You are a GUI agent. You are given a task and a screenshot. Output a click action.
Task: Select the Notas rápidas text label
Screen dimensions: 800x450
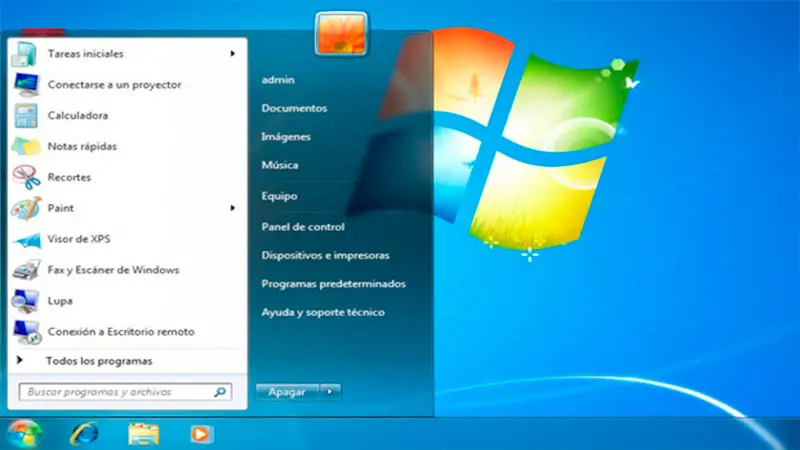pyautogui.click(x=82, y=146)
